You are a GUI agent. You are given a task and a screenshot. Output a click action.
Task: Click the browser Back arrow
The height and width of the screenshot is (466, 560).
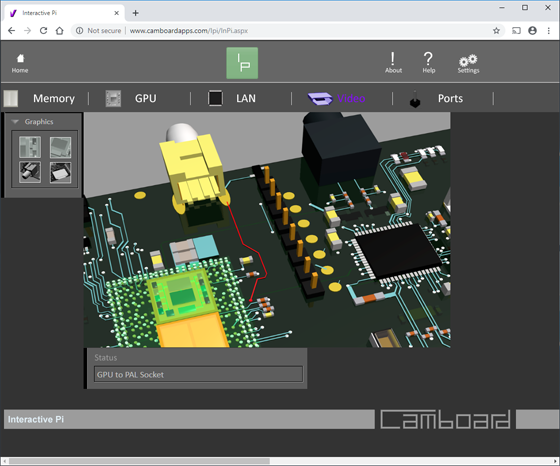pos(11,31)
